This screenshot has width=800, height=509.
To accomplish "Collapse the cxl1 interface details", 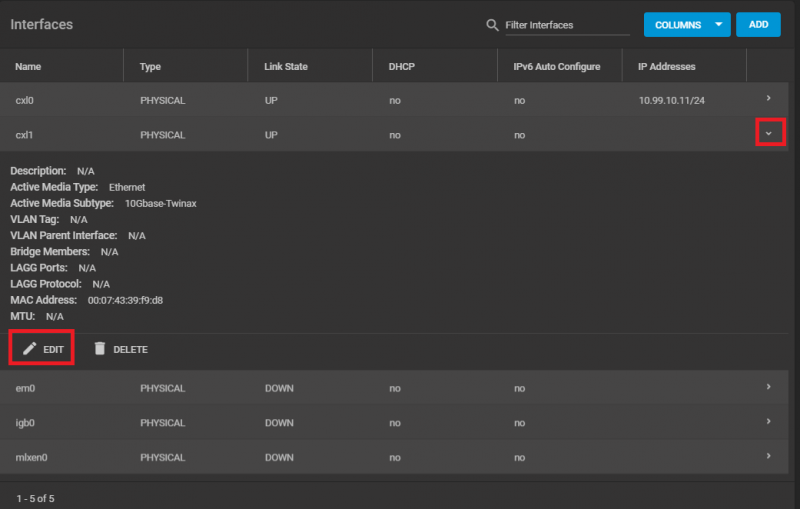I will pos(768,133).
